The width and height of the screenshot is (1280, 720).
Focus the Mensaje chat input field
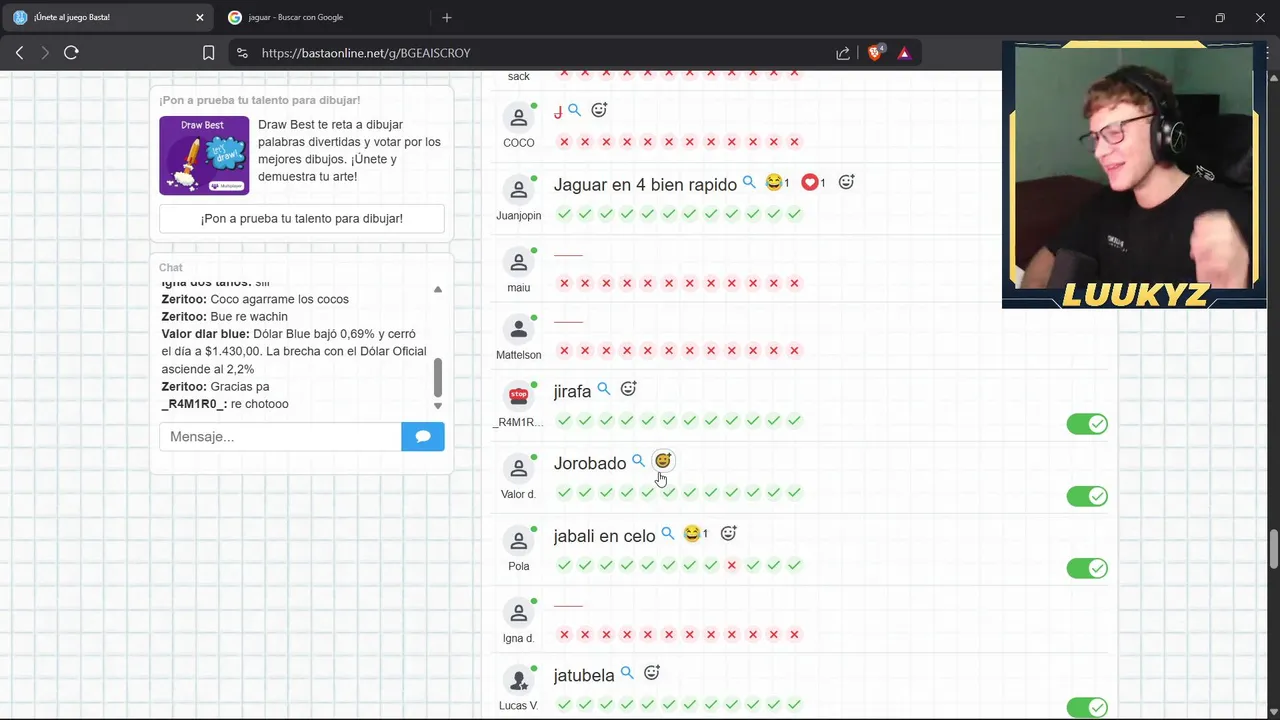280,436
